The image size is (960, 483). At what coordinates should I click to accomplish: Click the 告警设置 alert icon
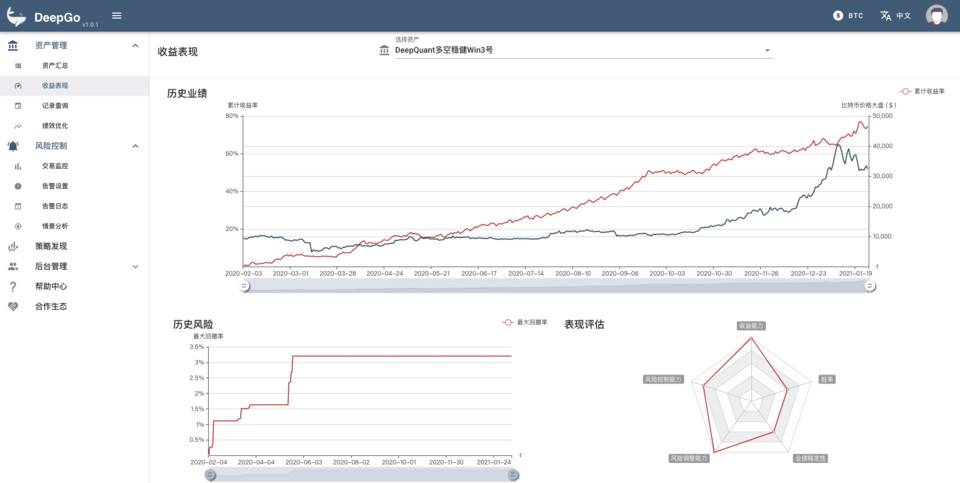pos(18,186)
